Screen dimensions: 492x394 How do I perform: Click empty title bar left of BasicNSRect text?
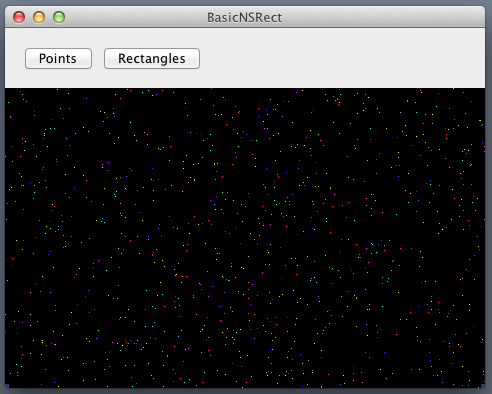click(x=136, y=17)
